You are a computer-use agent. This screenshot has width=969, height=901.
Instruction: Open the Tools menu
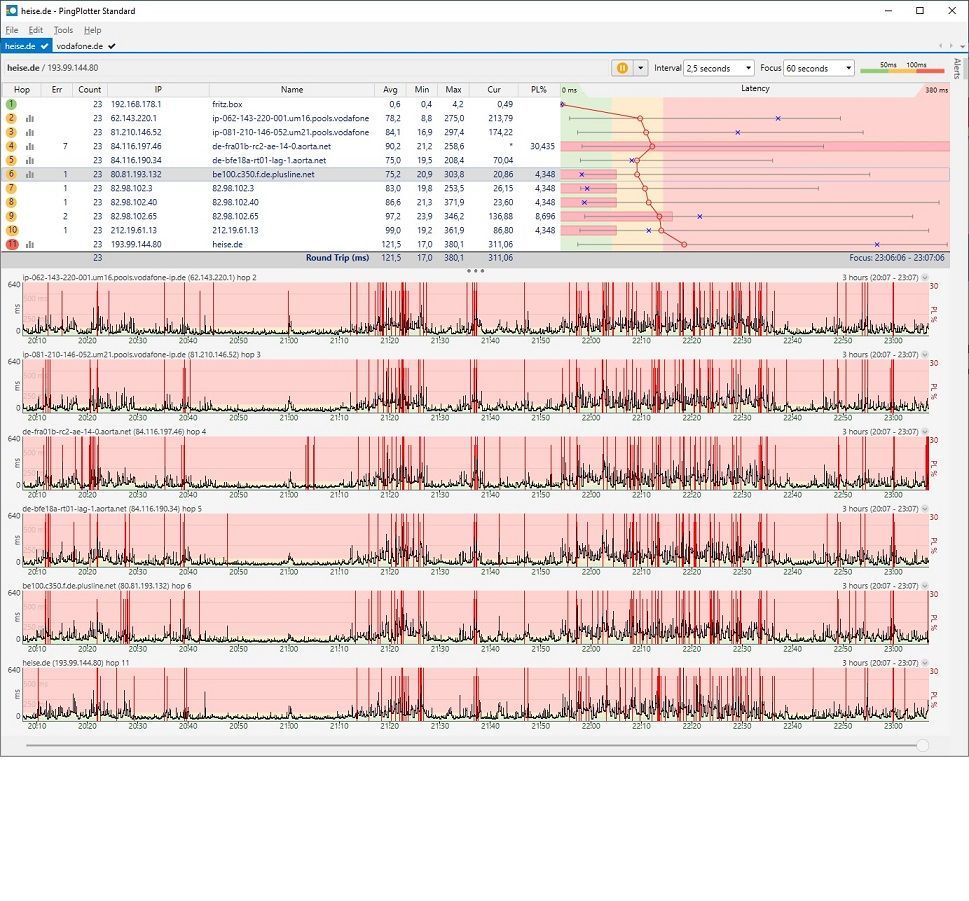click(63, 30)
